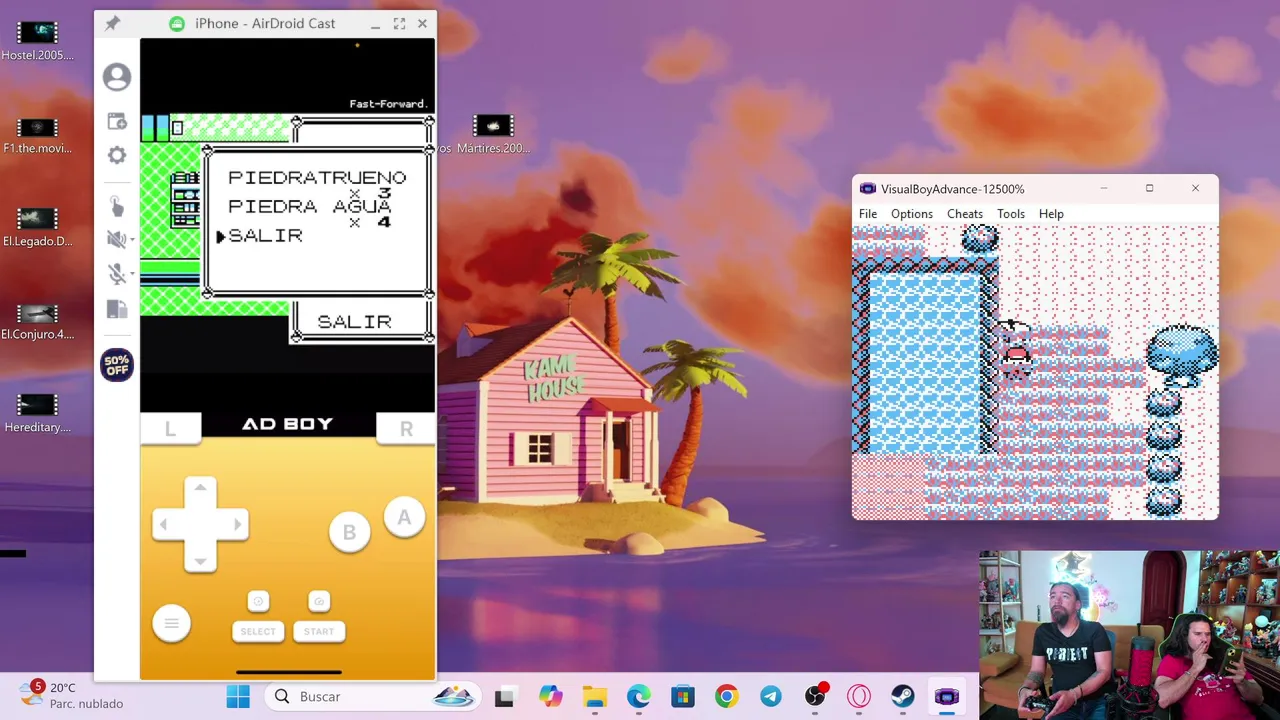Open the Cheats menu in VisualBoyAdvance
The width and height of the screenshot is (1280, 720).
tap(965, 214)
